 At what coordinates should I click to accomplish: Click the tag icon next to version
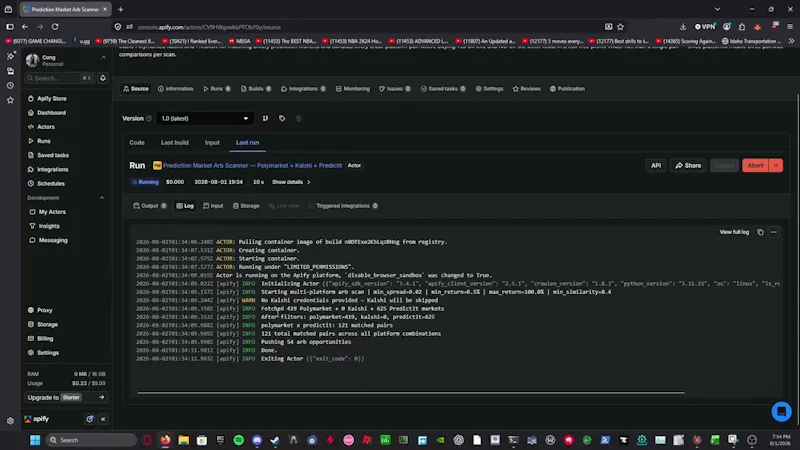(x=282, y=118)
